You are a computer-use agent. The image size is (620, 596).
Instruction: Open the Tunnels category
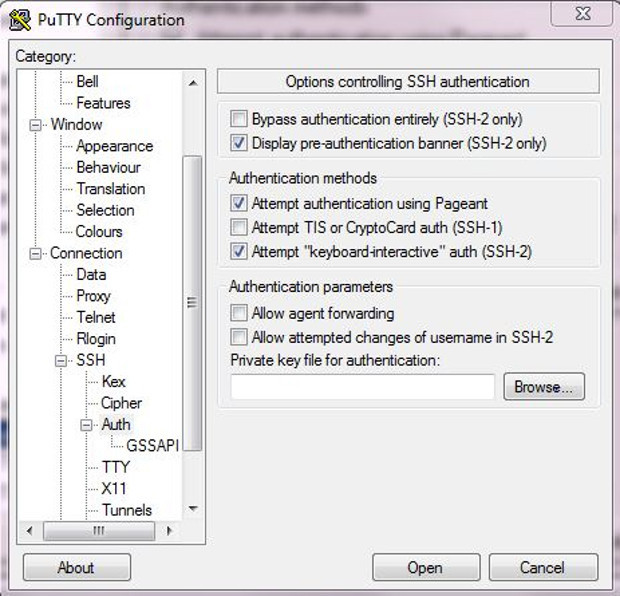(127, 510)
